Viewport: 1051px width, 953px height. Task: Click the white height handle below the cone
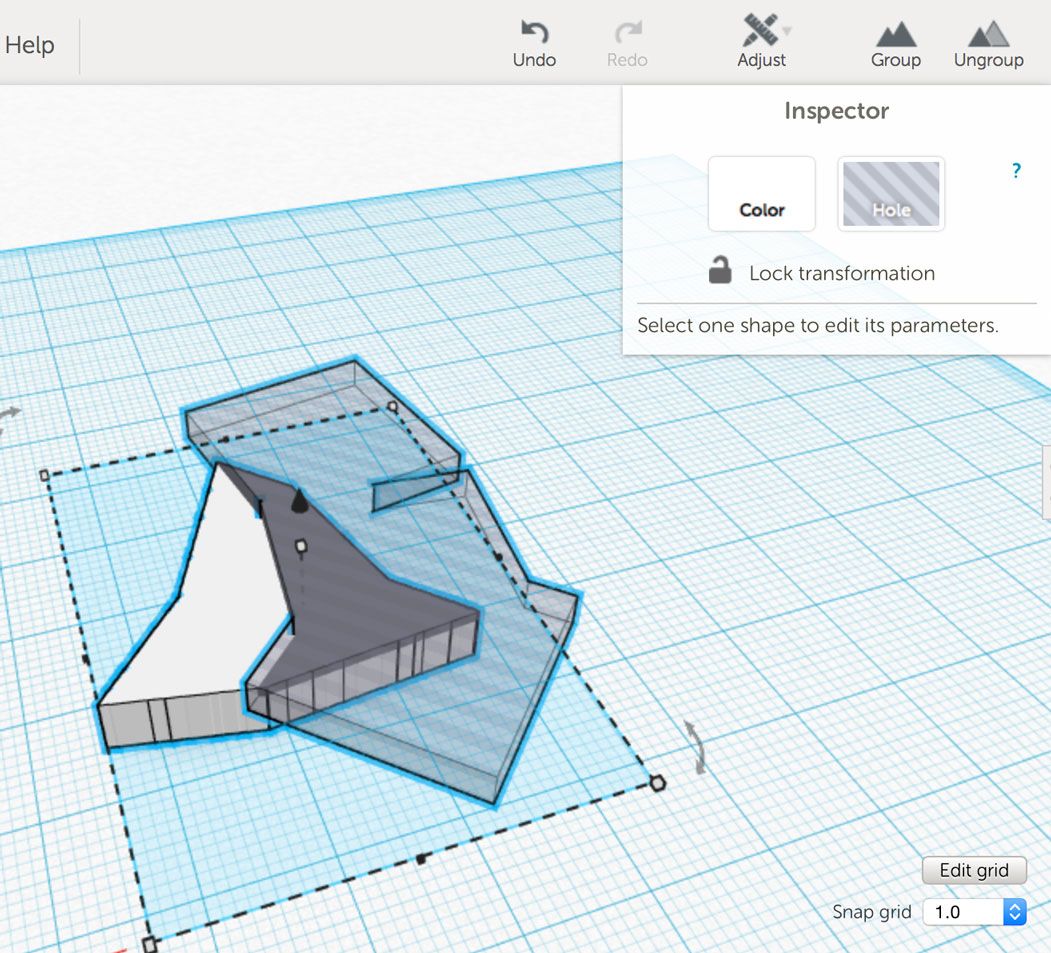(300, 545)
